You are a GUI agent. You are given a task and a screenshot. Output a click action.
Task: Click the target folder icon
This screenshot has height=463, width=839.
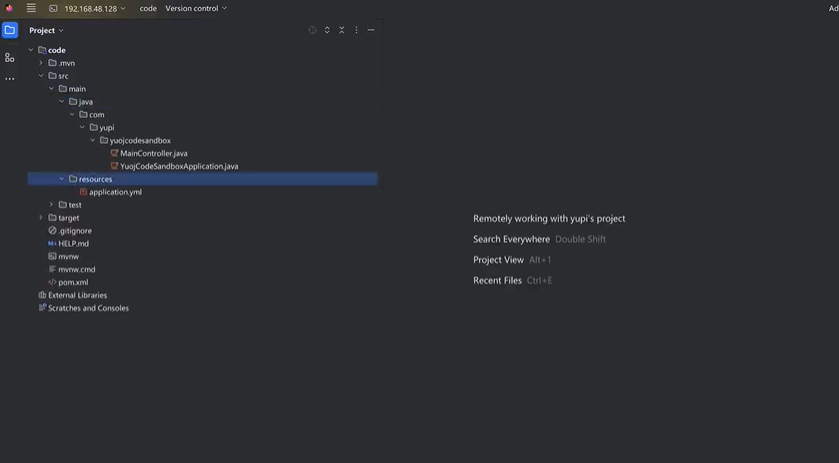(52, 218)
